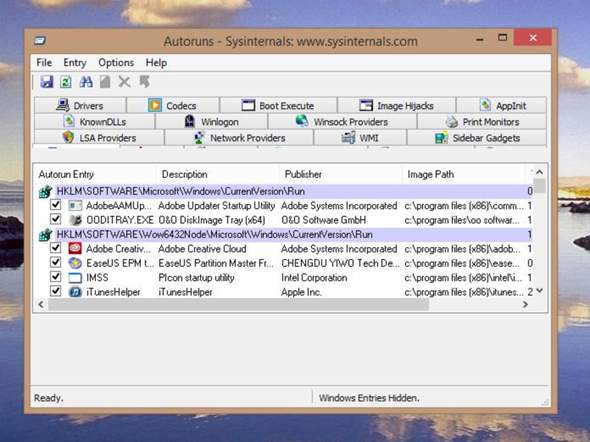Click the Adobe Creative Cloud entry icon
The image size is (590, 442).
(x=75, y=249)
